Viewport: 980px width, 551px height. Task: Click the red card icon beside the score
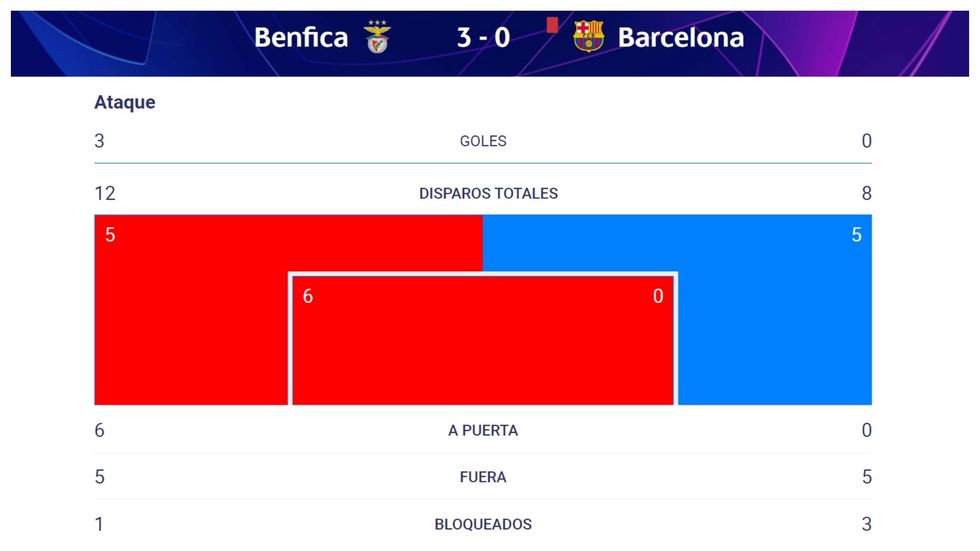[552, 24]
